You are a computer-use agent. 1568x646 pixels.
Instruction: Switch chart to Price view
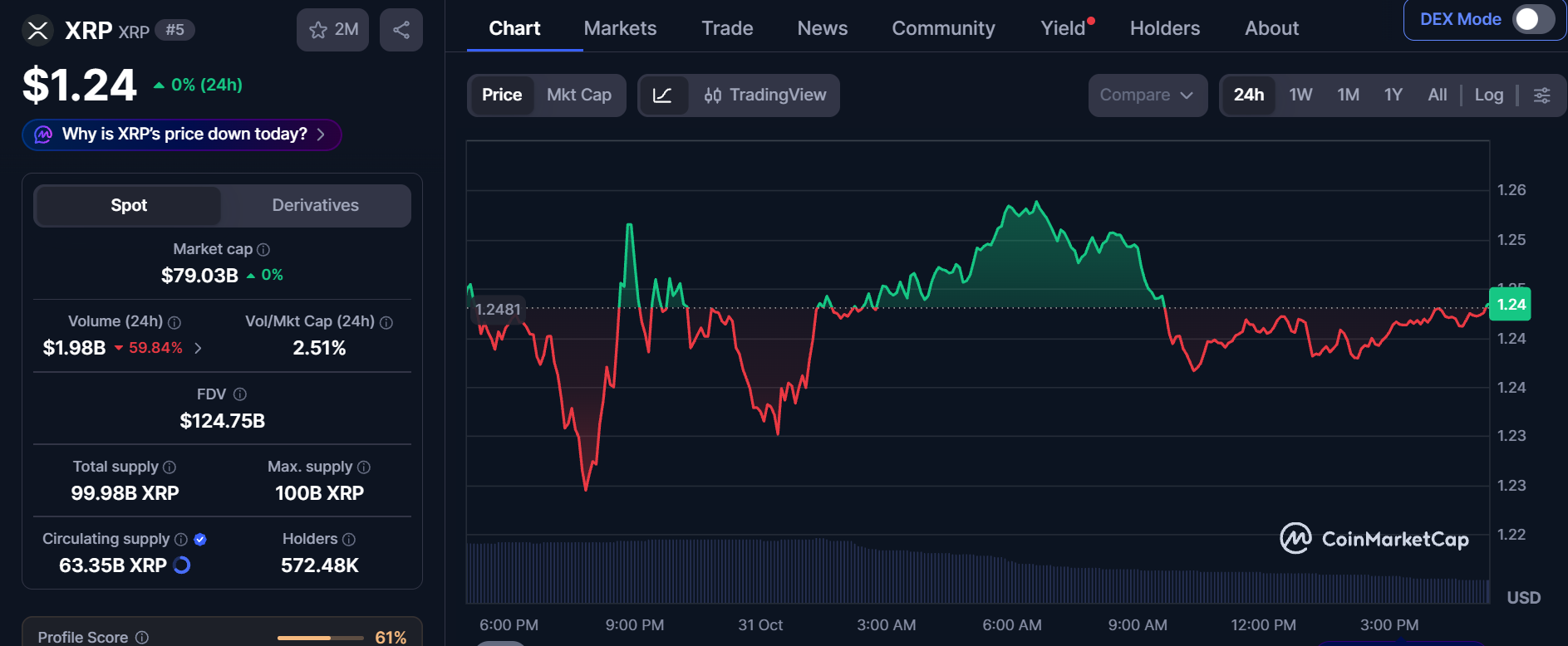502,95
